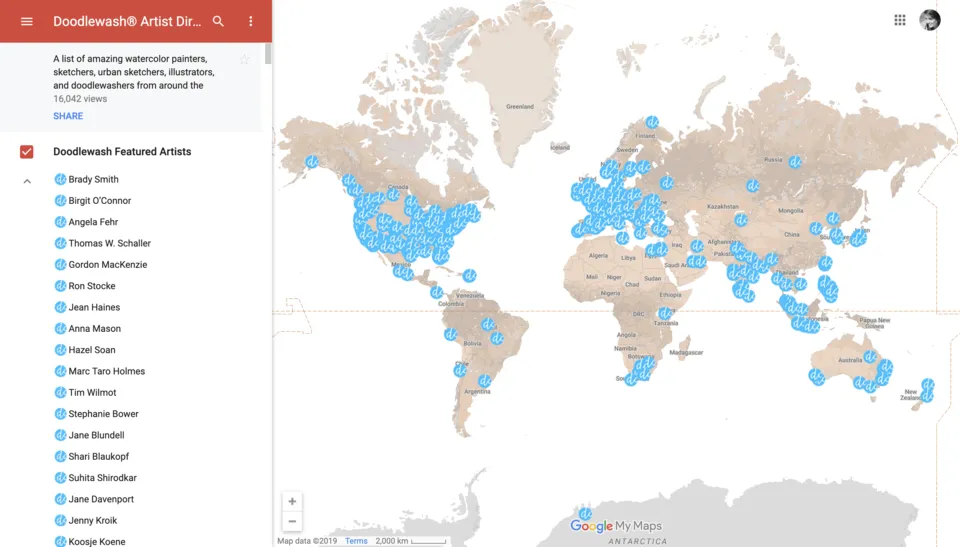Click the pin near Mongolia east
The image size is (960, 547).
pos(833,218)
